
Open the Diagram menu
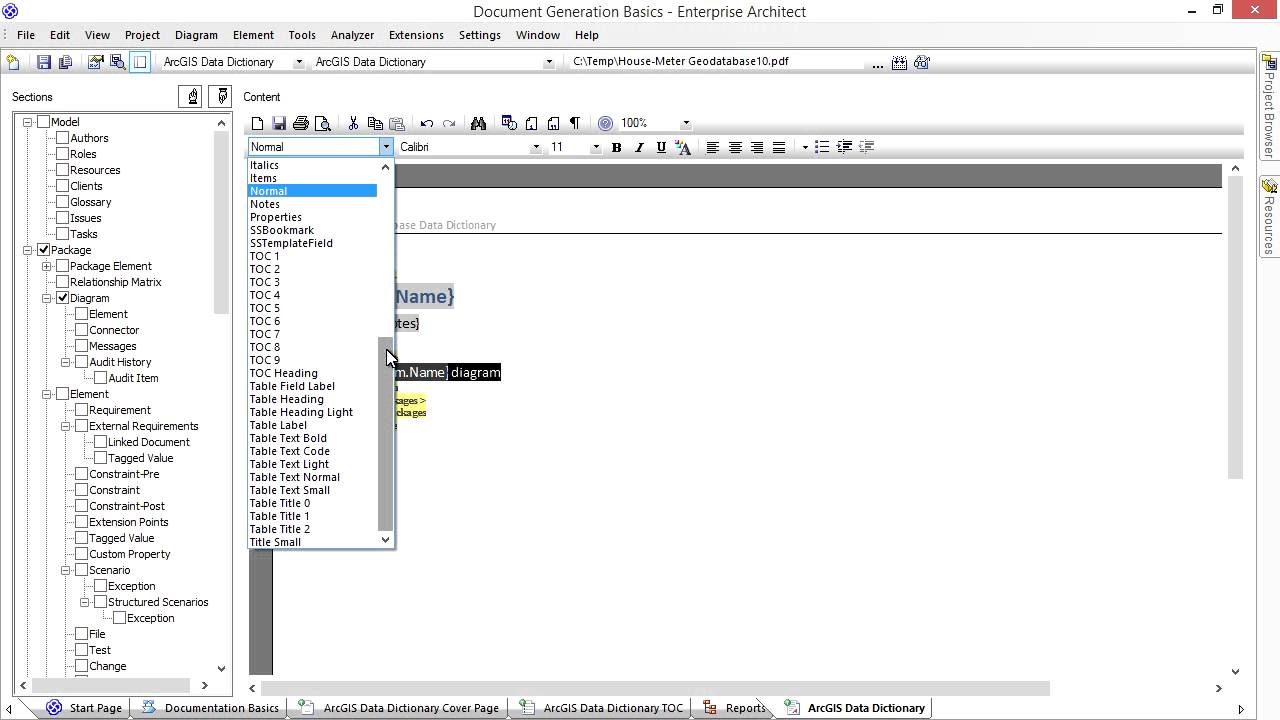(196, 35)
